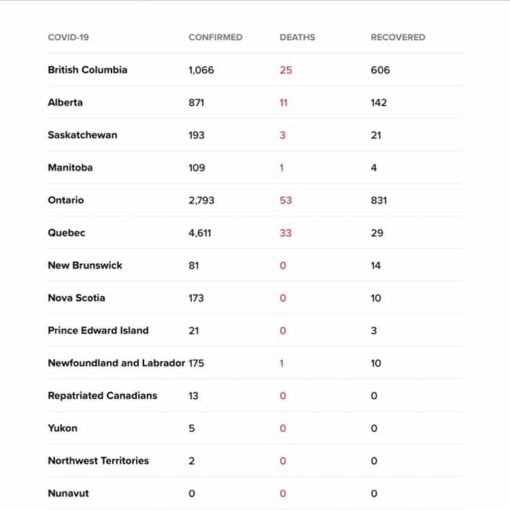Select the New Brunswick row label
This screenshot has width=510, height=510.
tap(85, 265)
